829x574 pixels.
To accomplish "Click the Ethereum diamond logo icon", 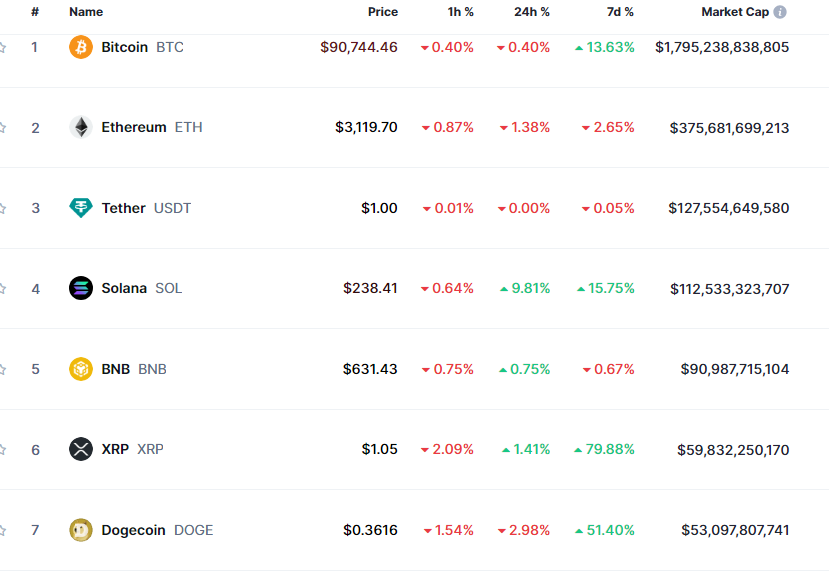I will click(x=80, y=127).
